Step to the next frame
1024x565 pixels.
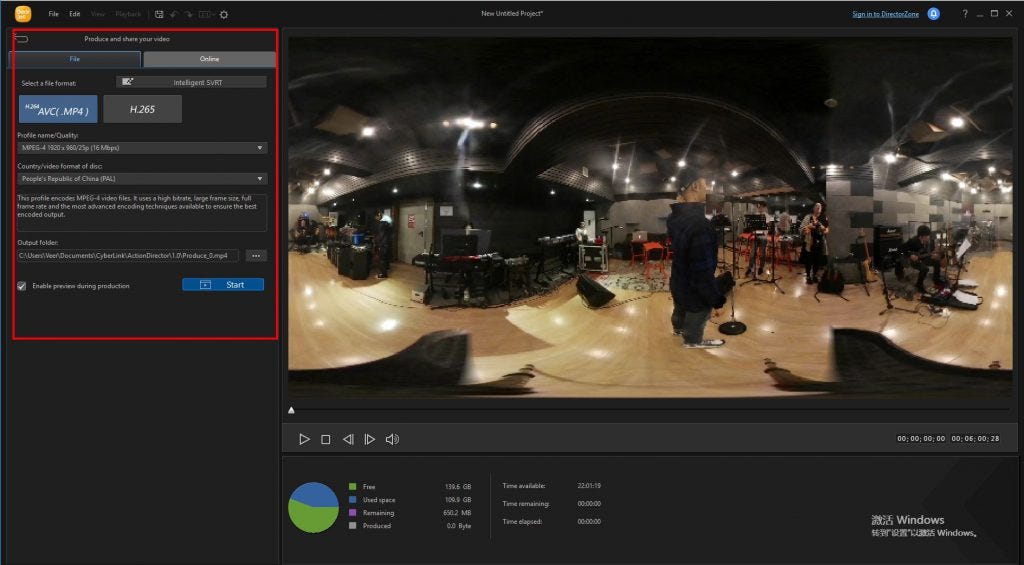pos(370,439)
